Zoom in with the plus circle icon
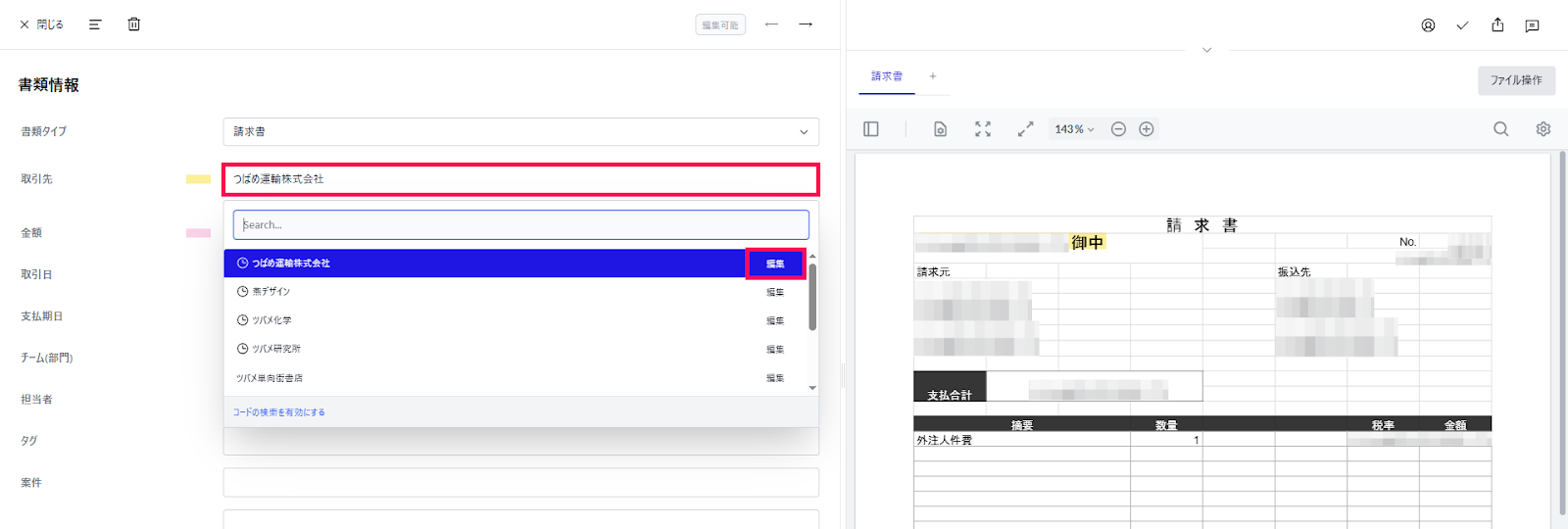This screenshot has height=529, width=1568. point(1147,129)
